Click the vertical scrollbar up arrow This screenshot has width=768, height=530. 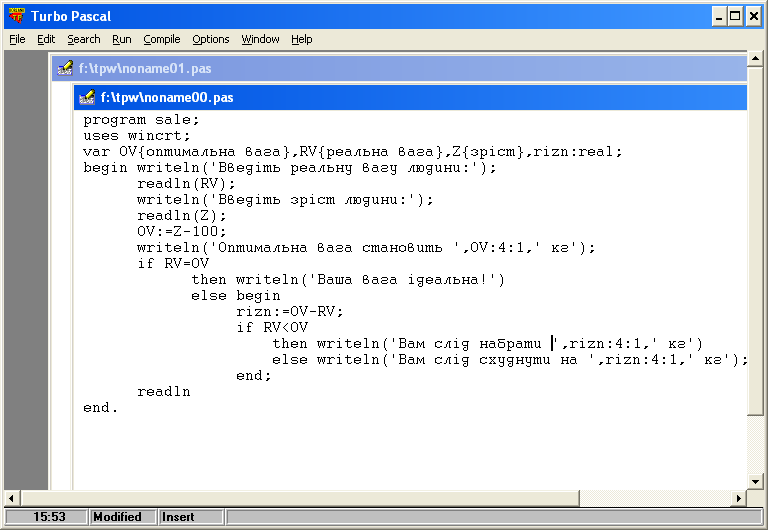tap(755, 59)
